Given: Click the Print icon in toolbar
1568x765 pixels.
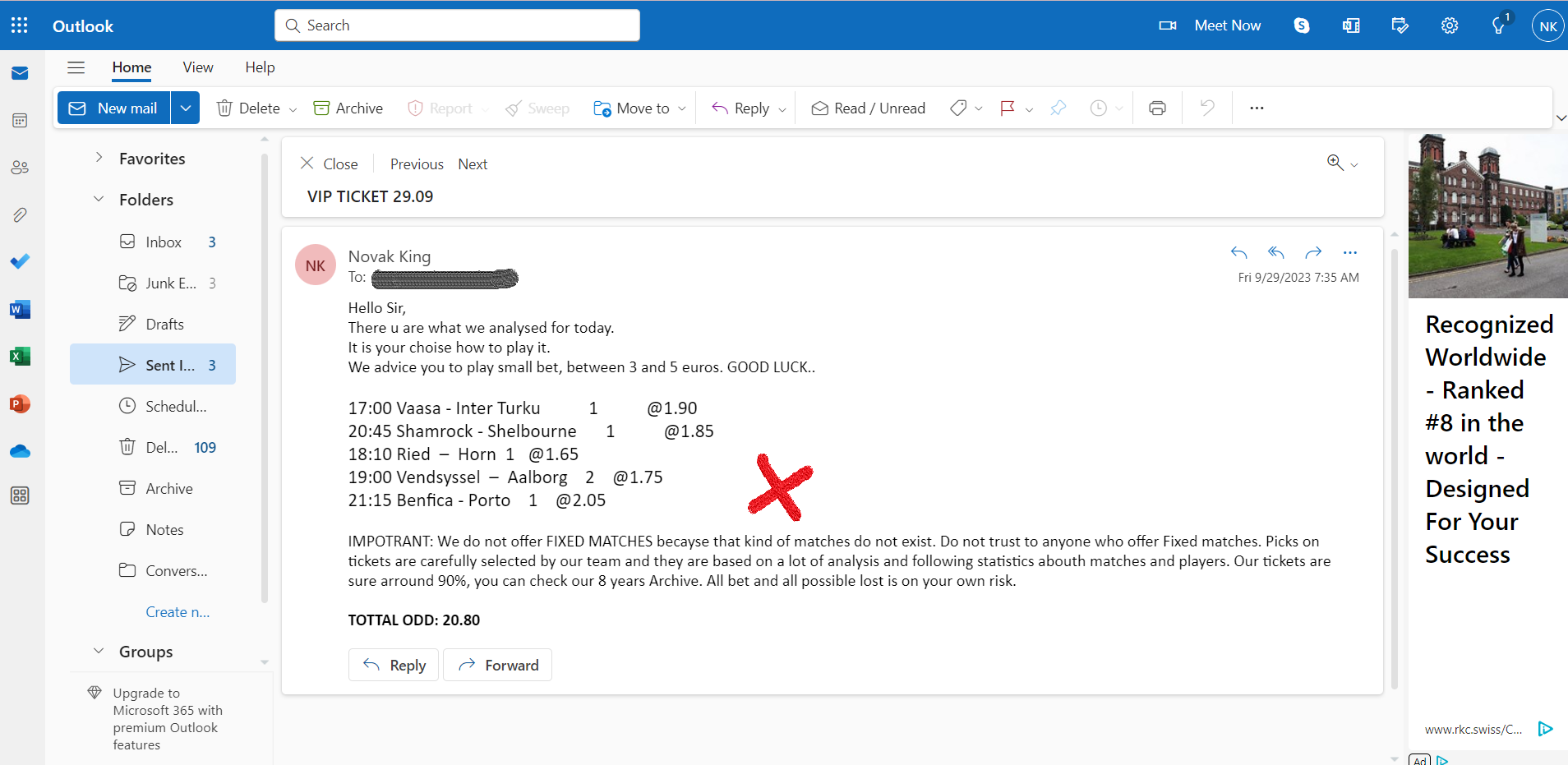Looking at the screenshot, I should (1157, 108).
